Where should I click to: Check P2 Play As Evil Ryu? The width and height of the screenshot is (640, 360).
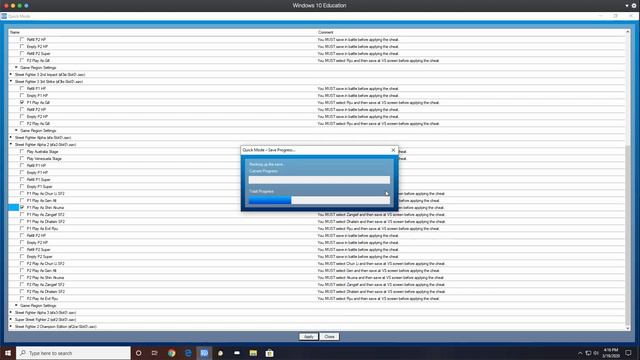pos(22,298)
